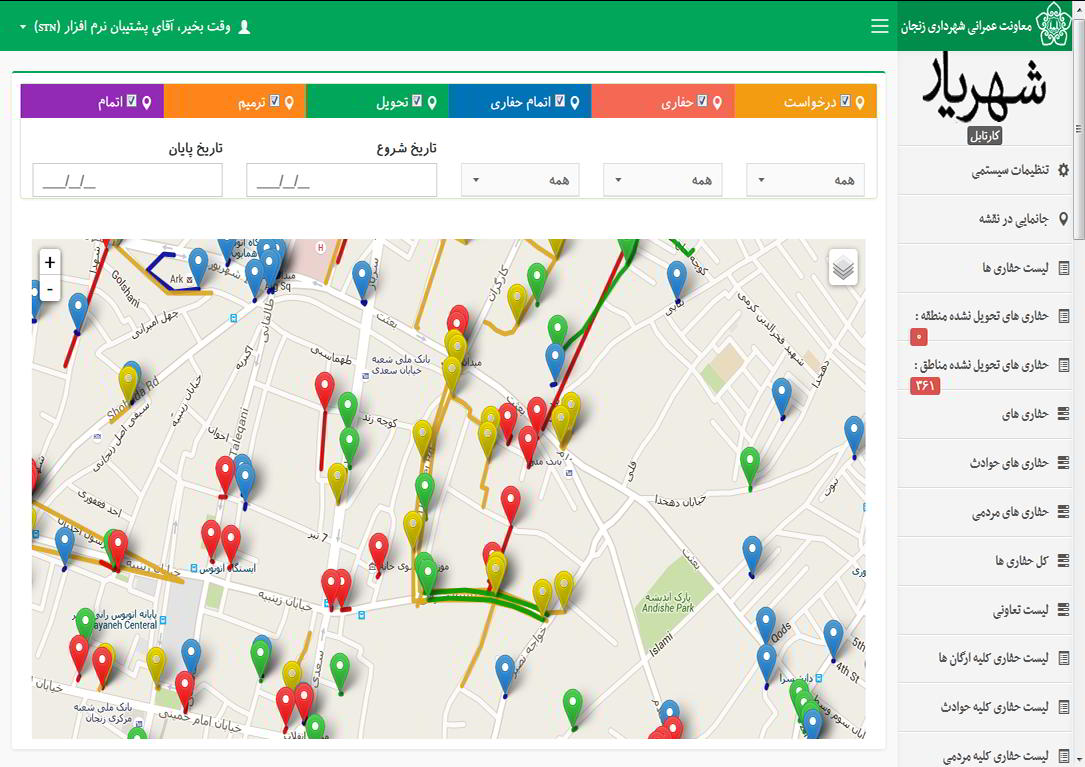Uncheck the درخواست filter checkbox
Image resolution: width=1085 pixels, height=767 pixels.
pos(845,101)
